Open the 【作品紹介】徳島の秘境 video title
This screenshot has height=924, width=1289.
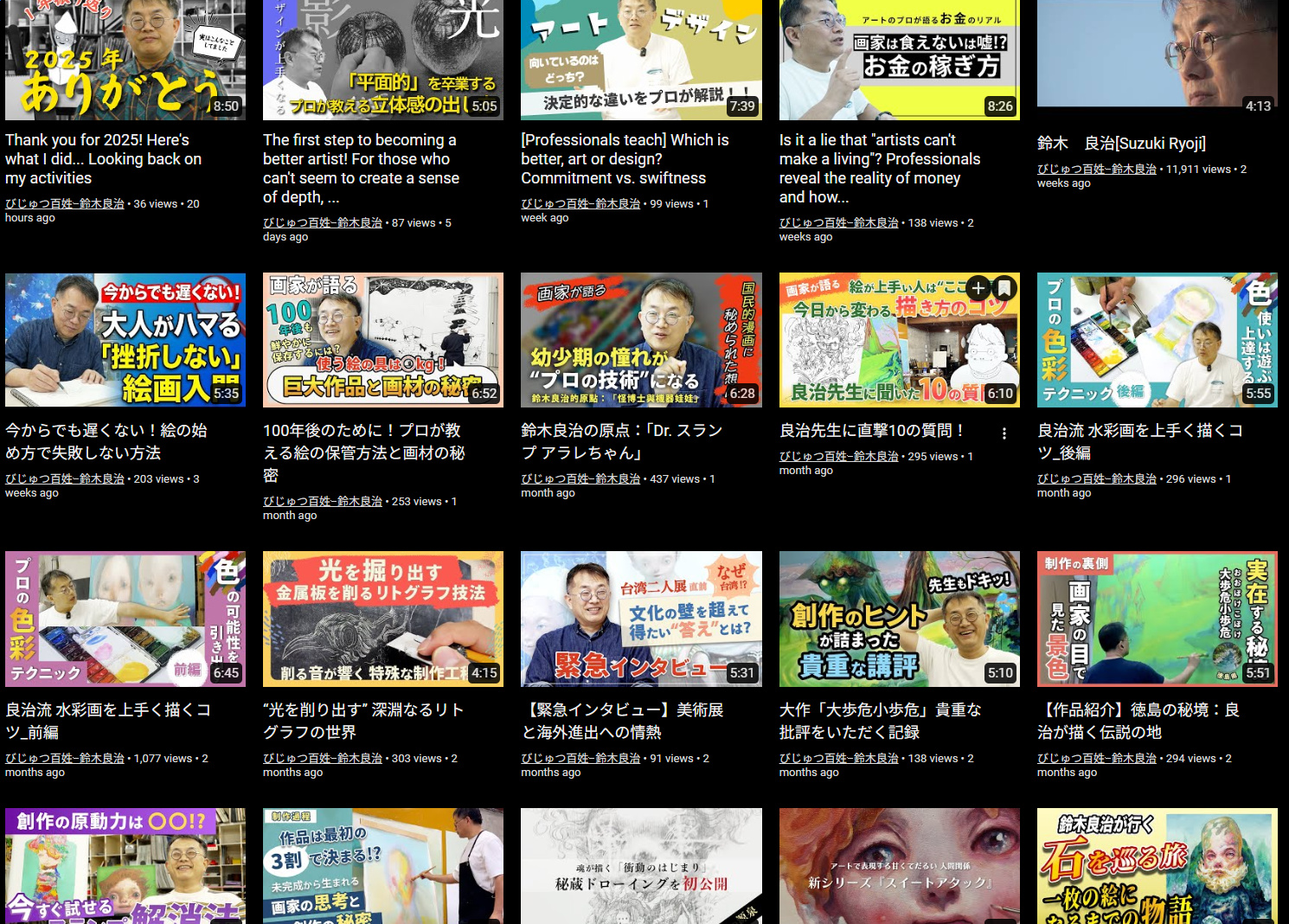pos(1138,721)
